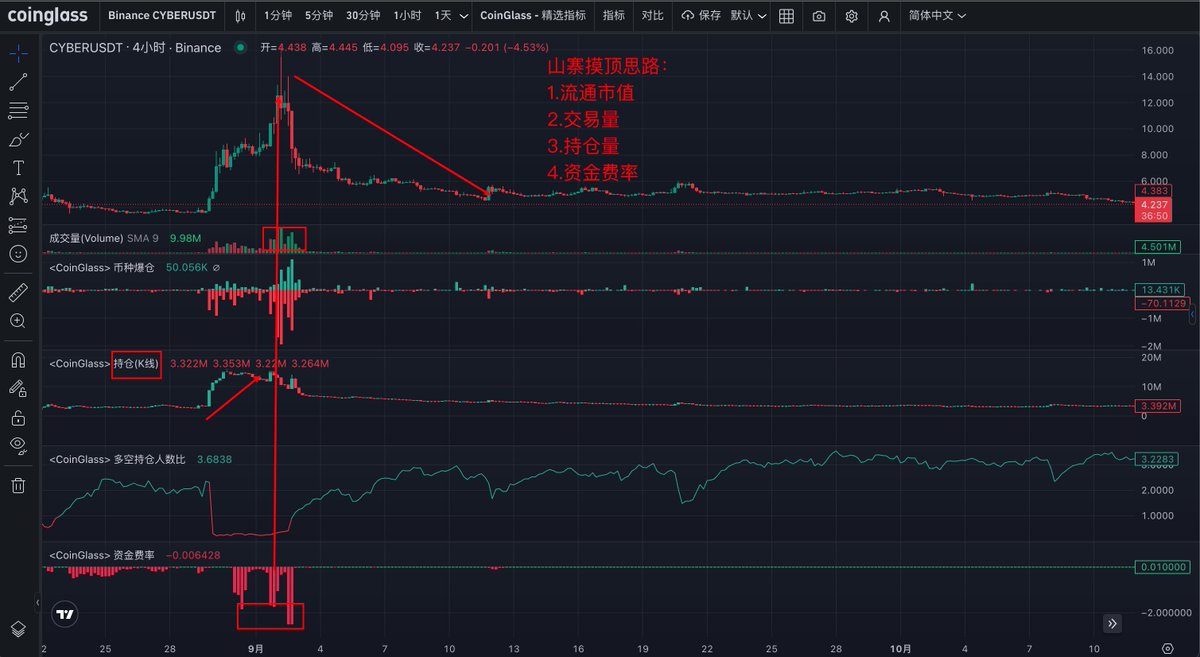Click the green market status dot
The width and height of the screenshot is (1200, 657).
point(240,47)
